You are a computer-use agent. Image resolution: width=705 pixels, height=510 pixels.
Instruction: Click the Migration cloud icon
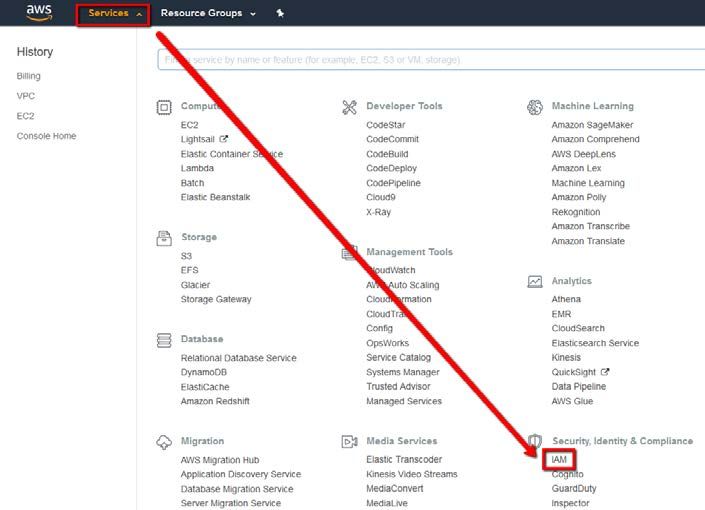(x=164, y=442)
